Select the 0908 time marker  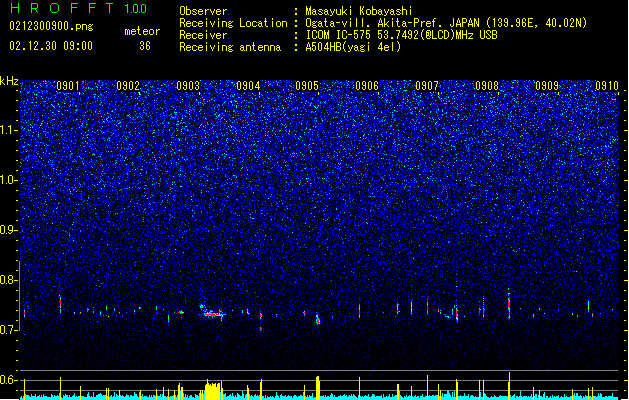487,86
